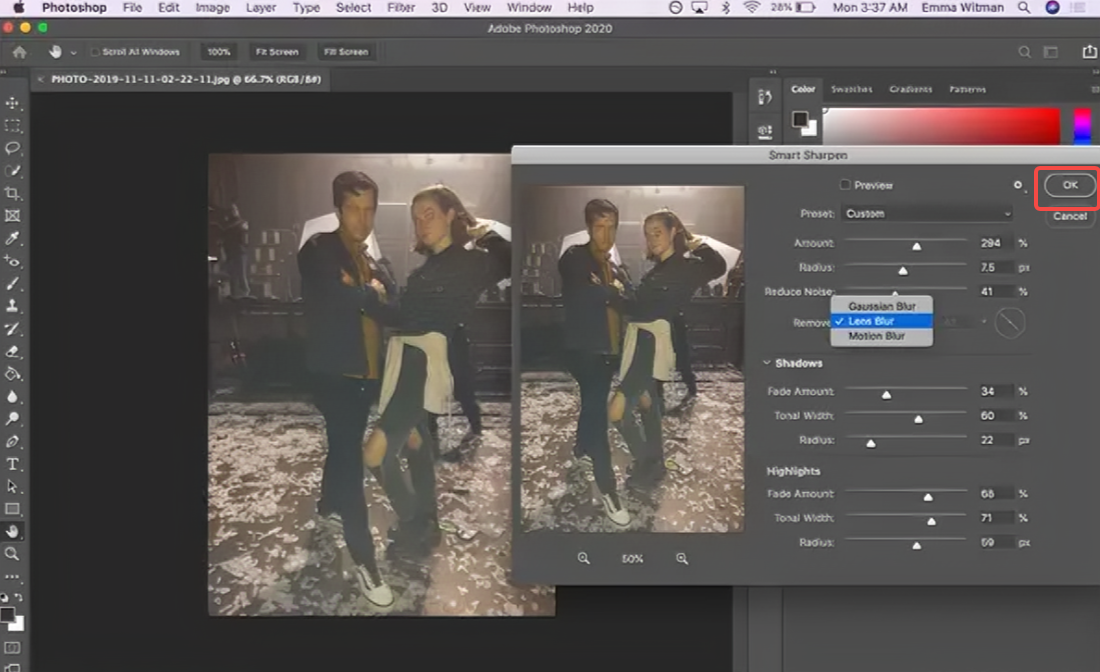Select the Type tool

click(13, 462)
